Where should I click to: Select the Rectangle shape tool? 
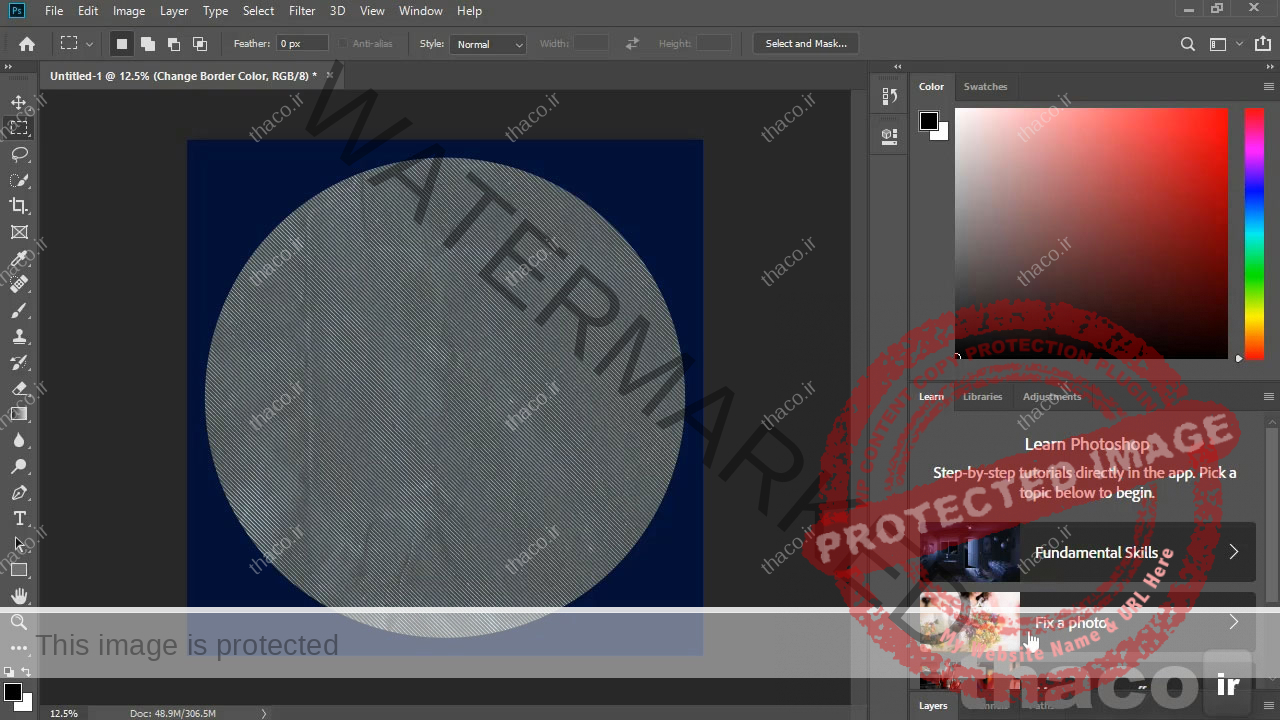(19, 570)
